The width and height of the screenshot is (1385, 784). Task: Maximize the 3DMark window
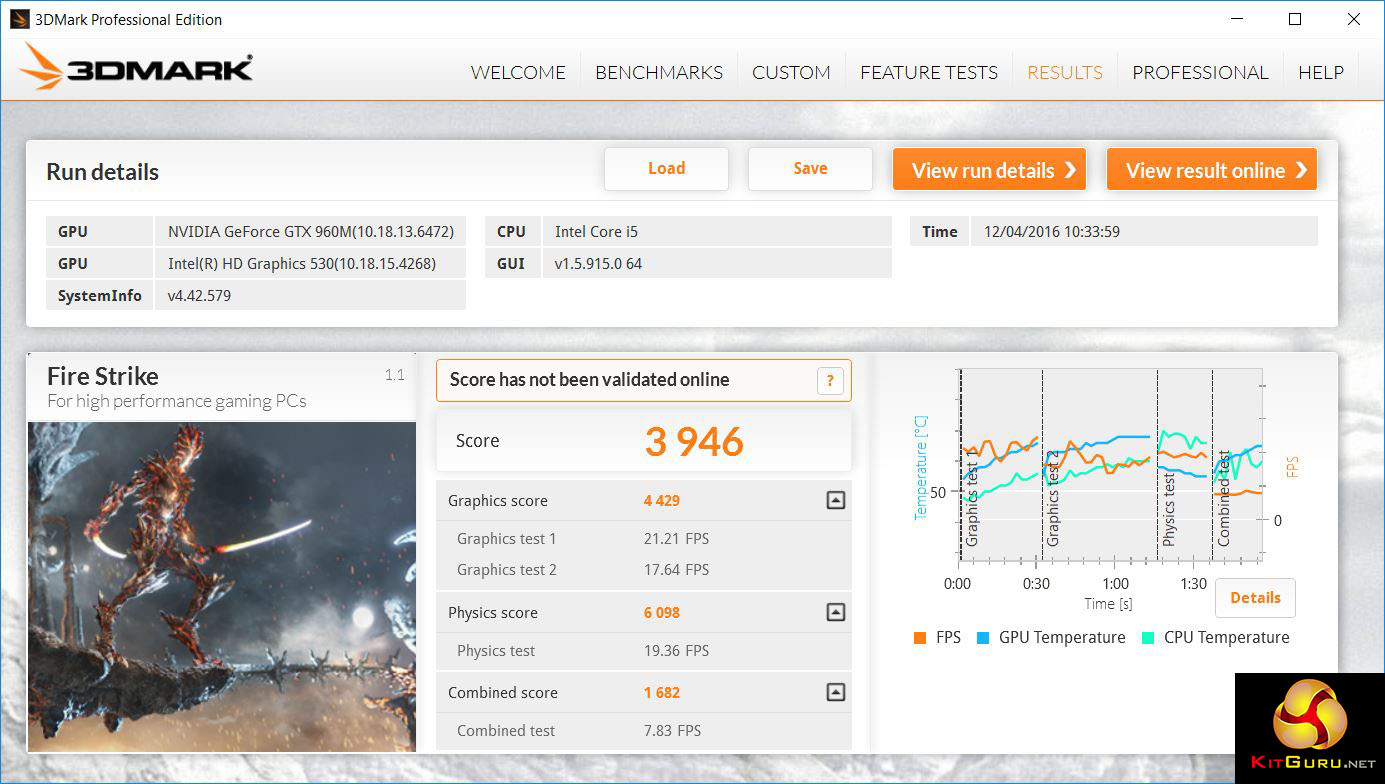[x=1295, y=19]
